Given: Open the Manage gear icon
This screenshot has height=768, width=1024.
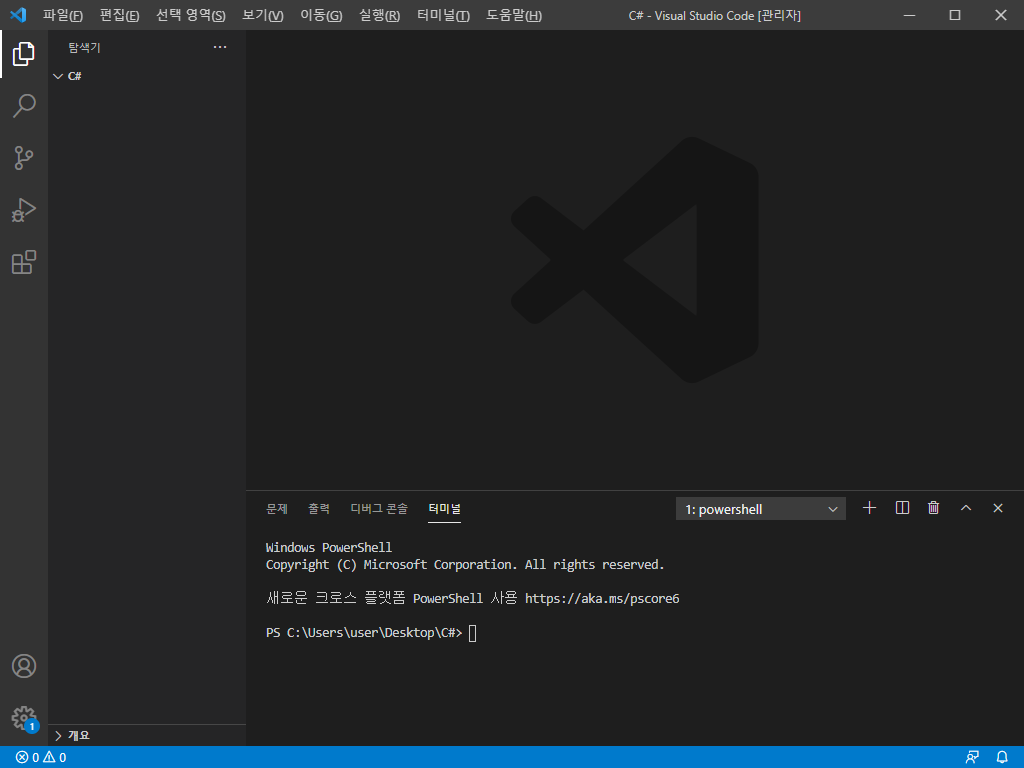Looking at the screenshot, I should pos(24,718).
